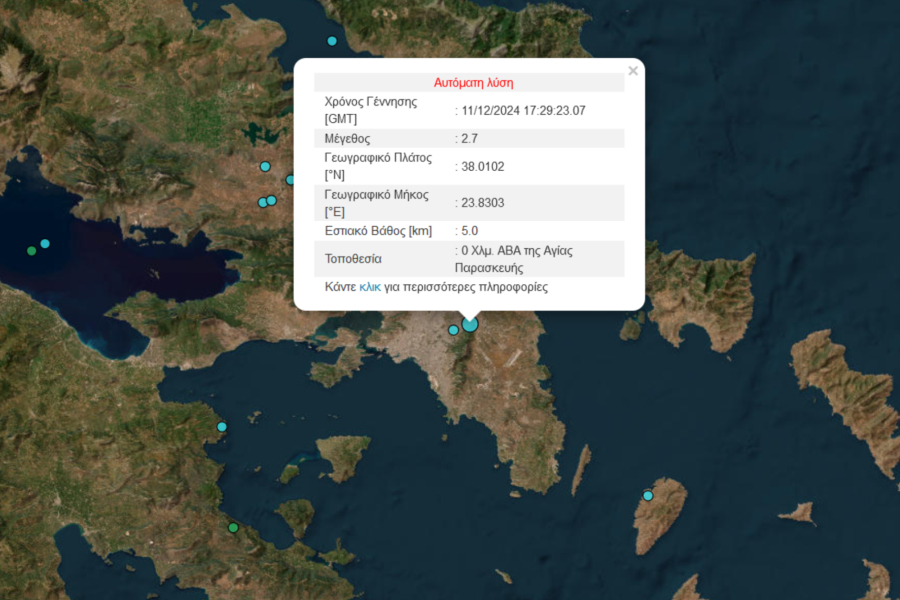Click the earthquake marker just east of the epicenter
900x600 pixels.
click(453, 330)
